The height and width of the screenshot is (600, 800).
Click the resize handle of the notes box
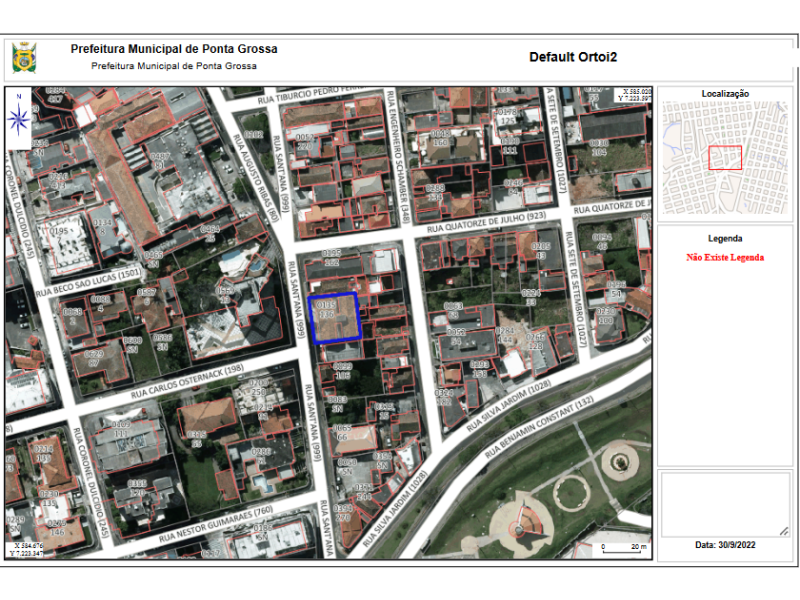(784, 529)
